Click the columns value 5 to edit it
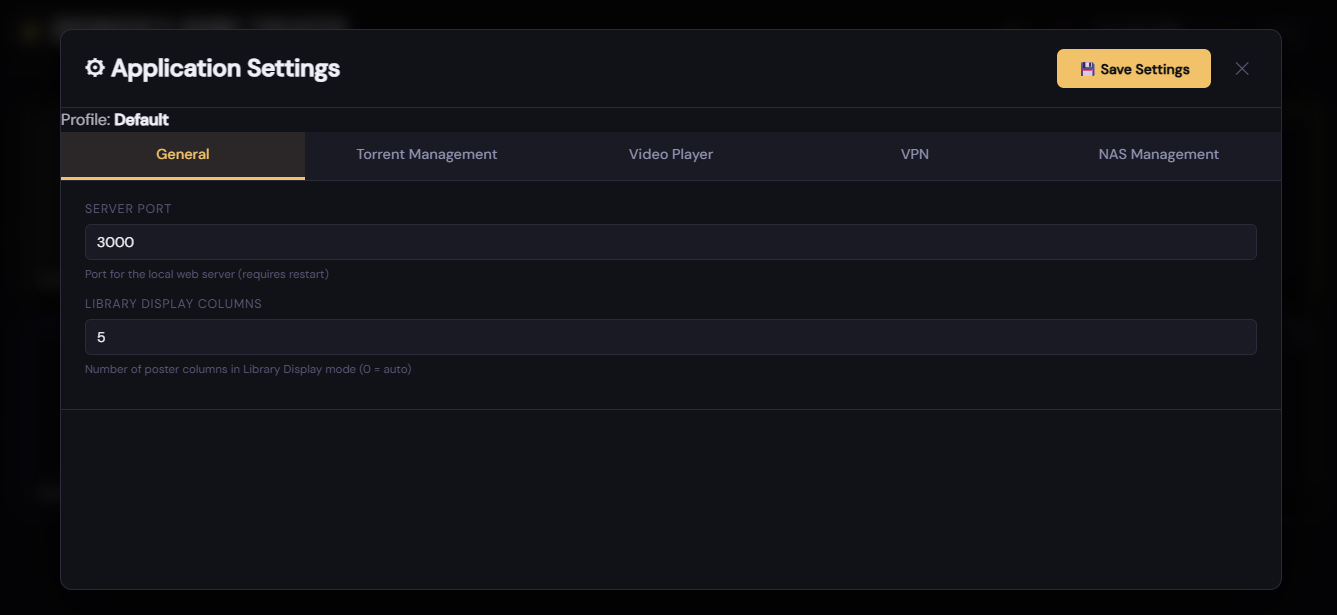Image resolution: width=1337 pixels, height=615 pixels. coord(101,337)
